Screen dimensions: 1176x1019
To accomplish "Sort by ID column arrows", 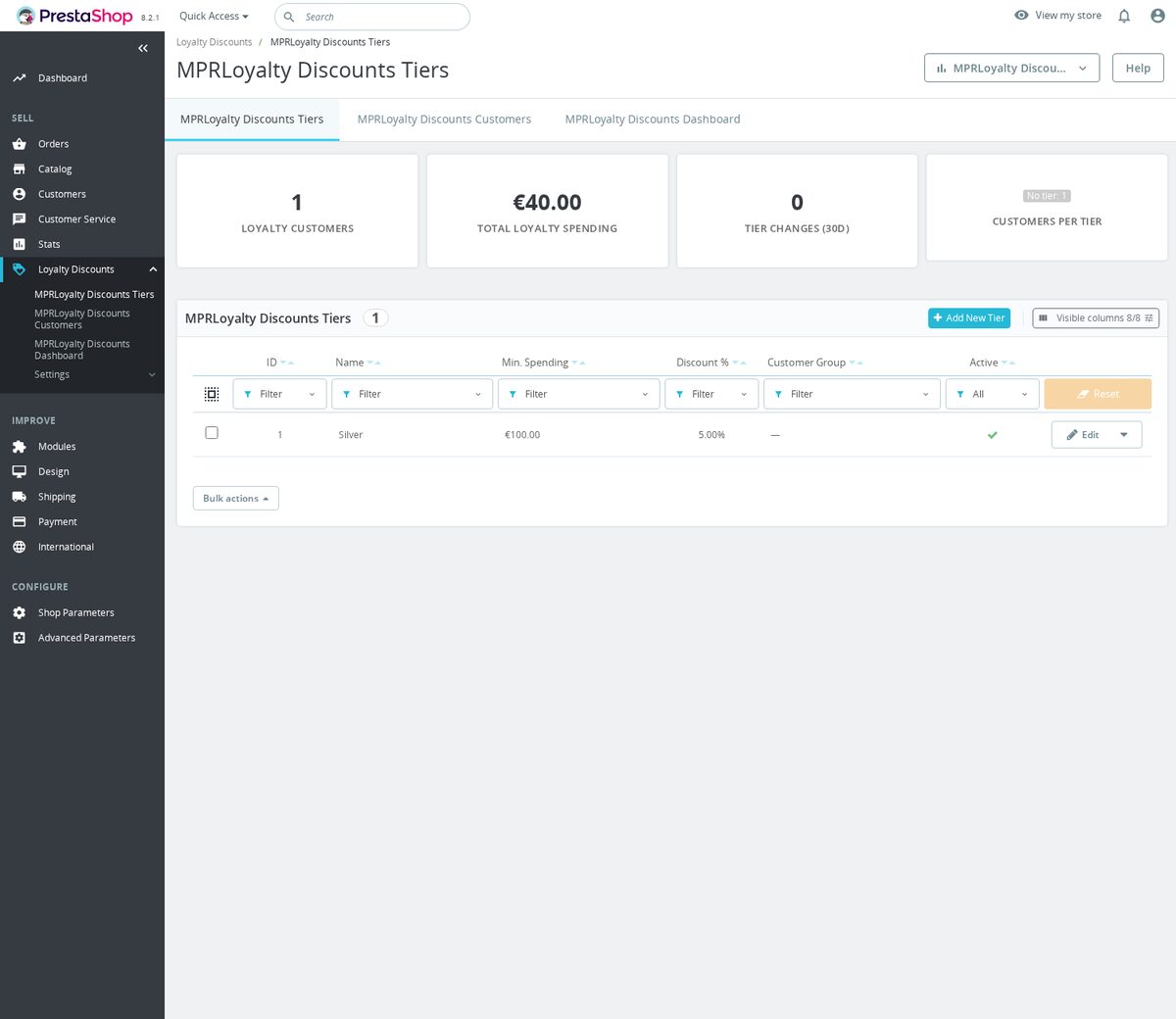I will tap(287, 363).
